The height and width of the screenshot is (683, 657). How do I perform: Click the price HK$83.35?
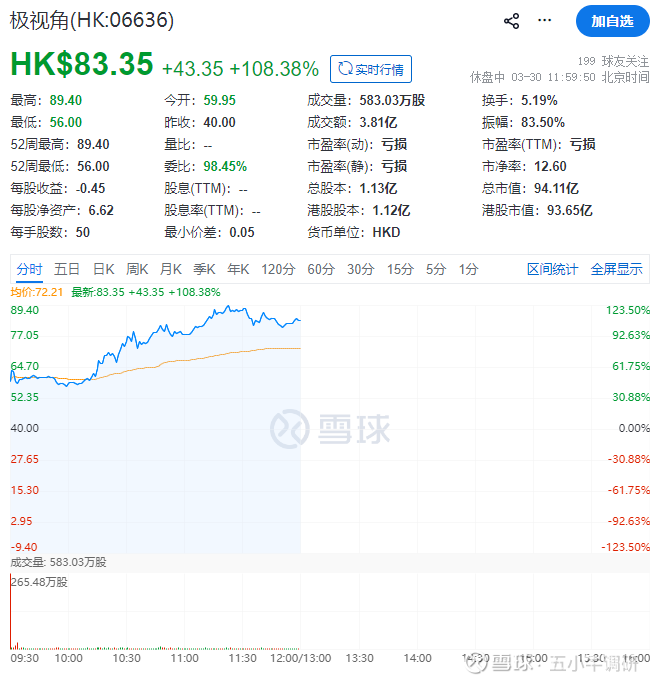(x=82, y=64)
